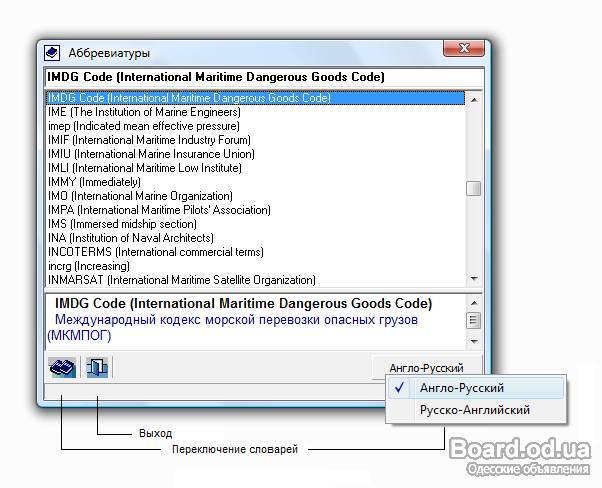Viewport: 602px width, 488px height.
Task: Click the Аббревиатуры window title icon
Action: click(x=53, y=52)
